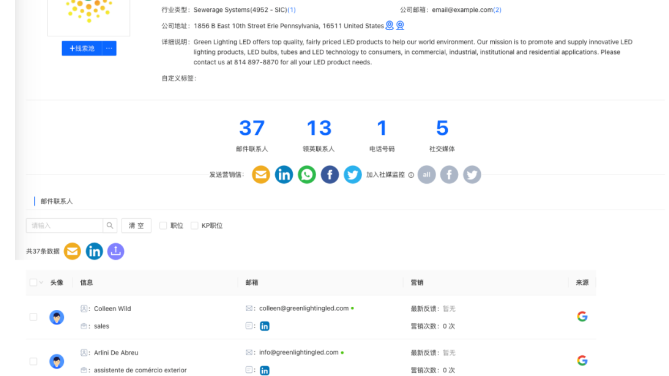
Task: Expand dropdown arrow beside header checkbox
Action: click(x=41, y=282)
